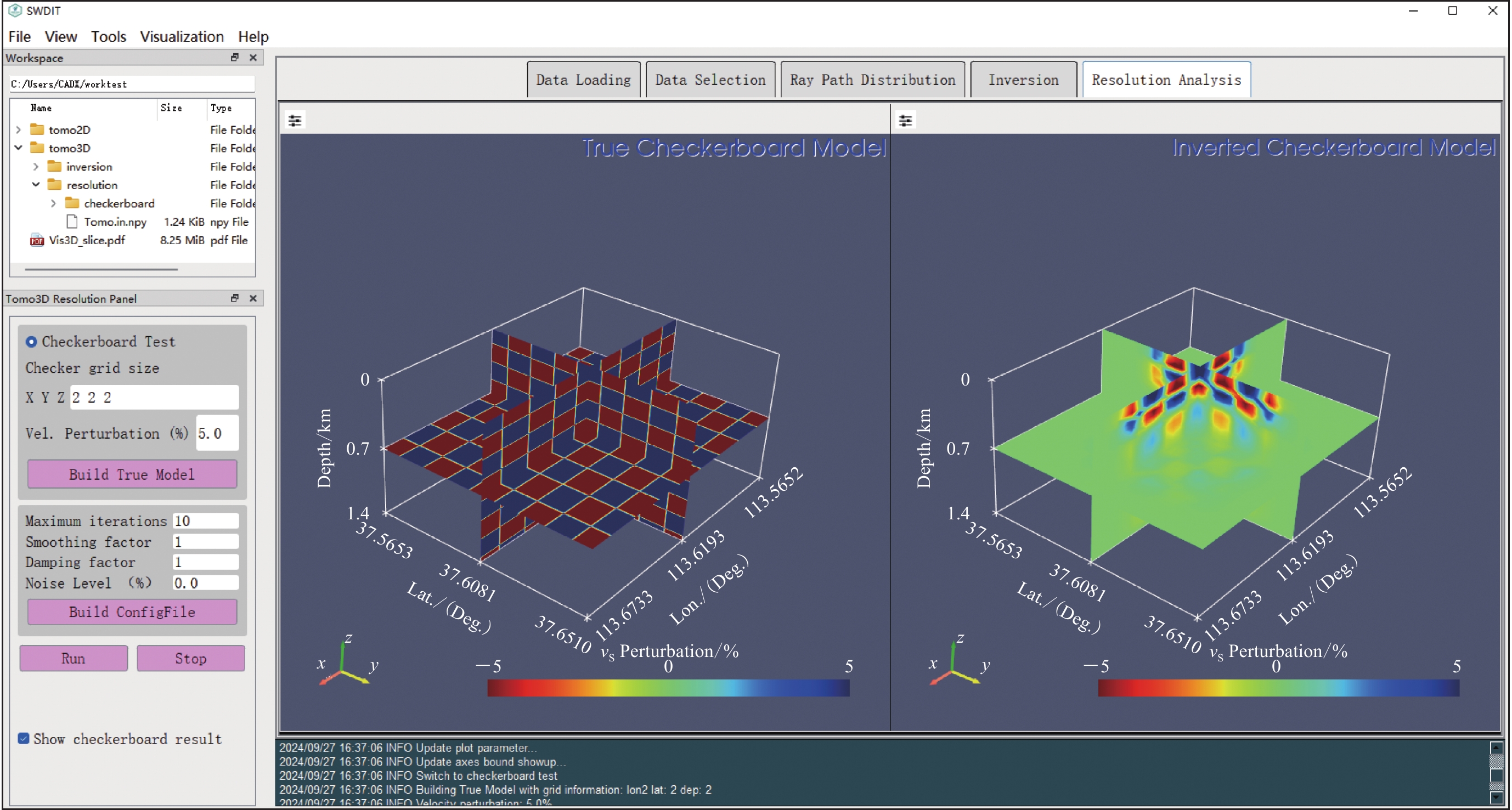Open settings icon above Inverted Checkerboard Model

click(905, 121)
